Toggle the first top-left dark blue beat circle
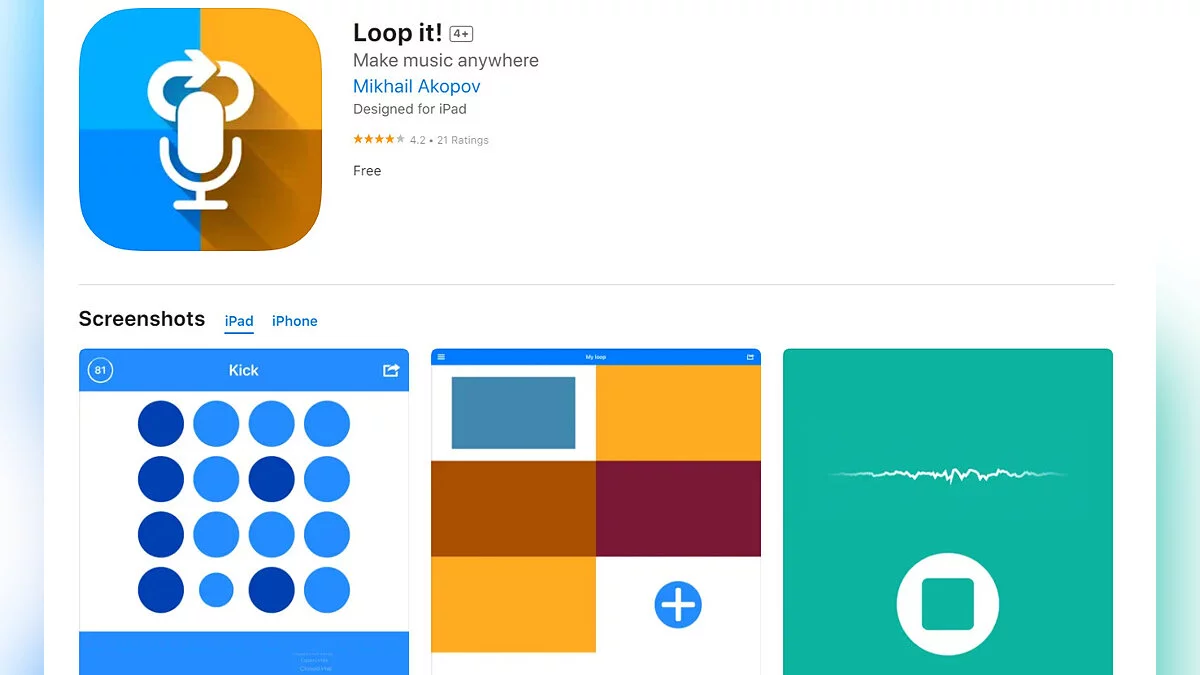This screenshot has height=675, width=1200. pos(161,423)
